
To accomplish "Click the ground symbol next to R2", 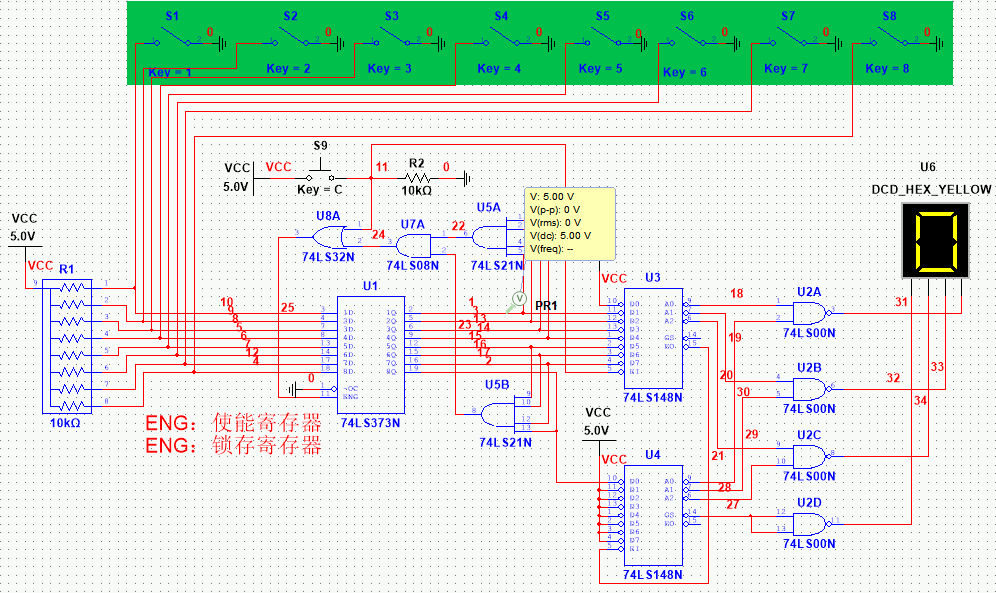I will tap(468, 178).
